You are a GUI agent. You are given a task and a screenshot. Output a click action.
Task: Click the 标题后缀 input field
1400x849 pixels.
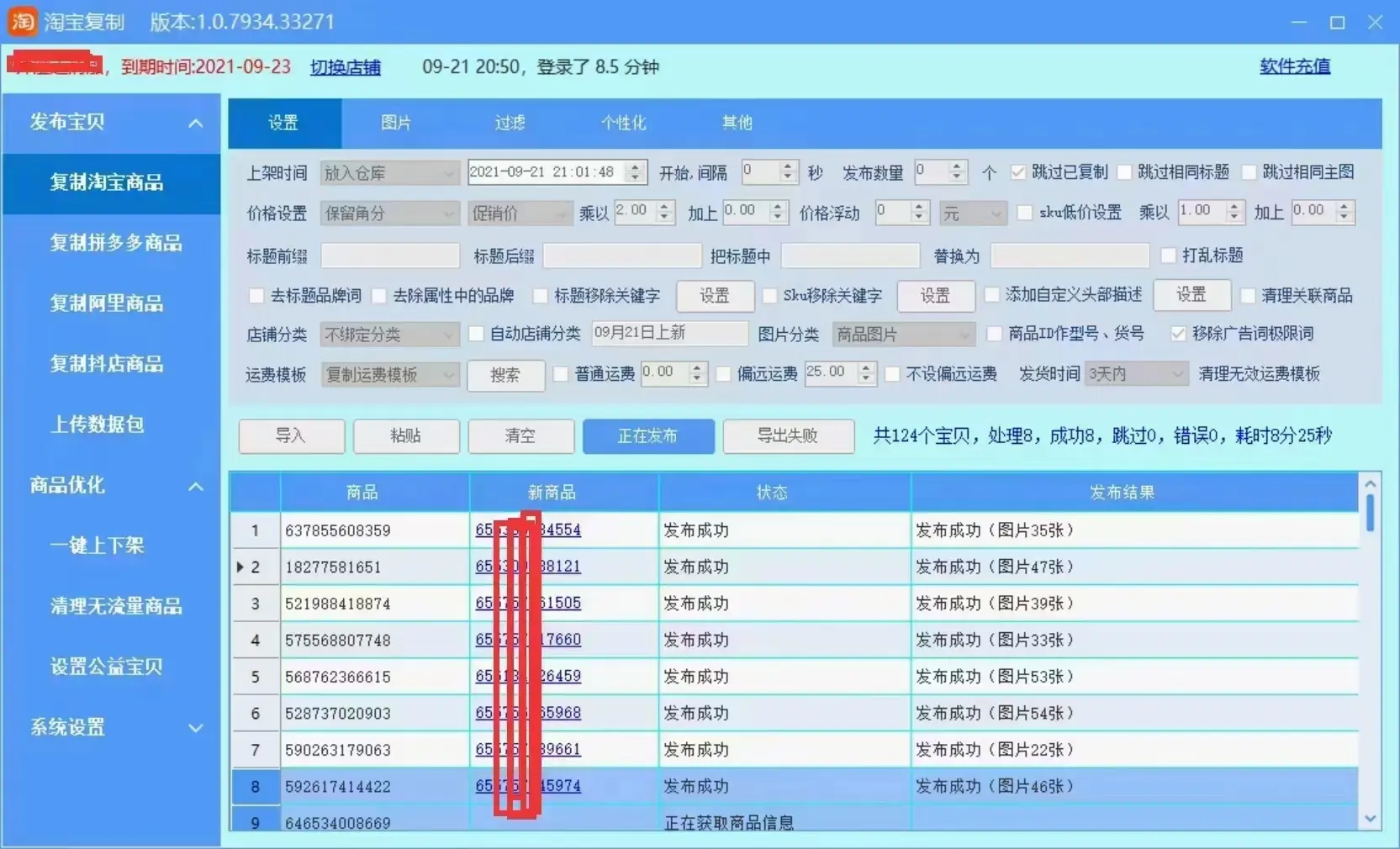[x=622, y=256]
